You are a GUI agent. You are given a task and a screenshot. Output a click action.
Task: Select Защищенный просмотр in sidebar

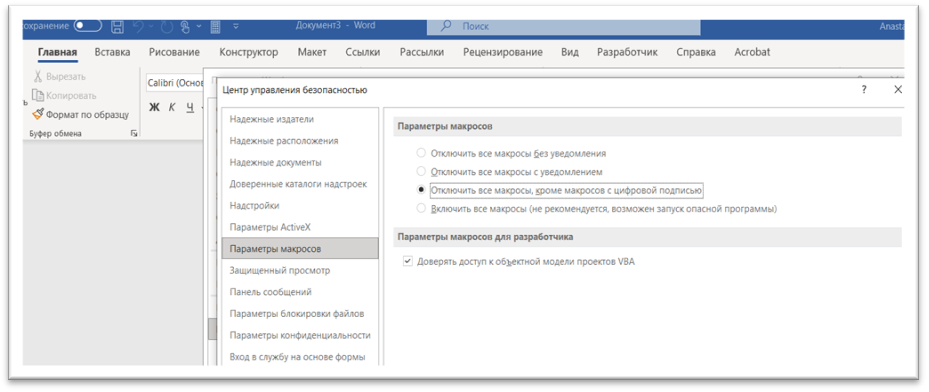[x=300, y=271]
